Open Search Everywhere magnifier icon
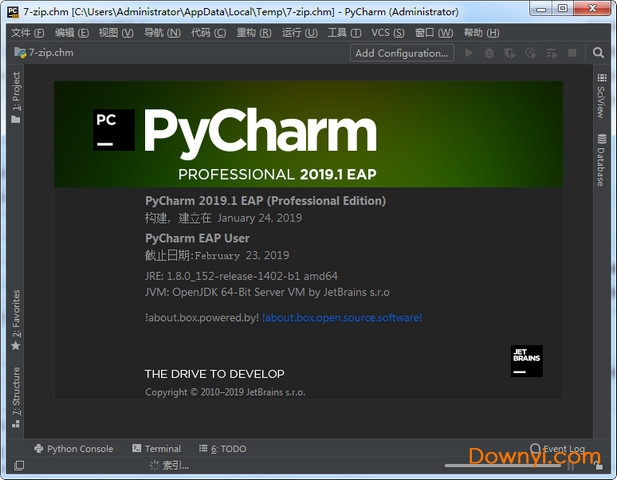 (599, 53)
